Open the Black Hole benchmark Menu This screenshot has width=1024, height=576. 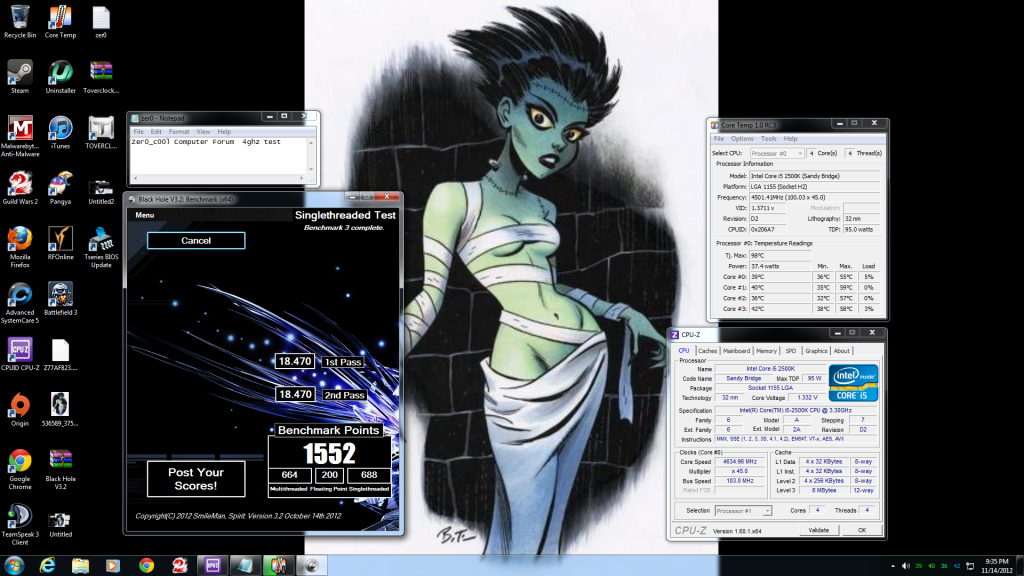pyautogui.click(x=145, y=215)
